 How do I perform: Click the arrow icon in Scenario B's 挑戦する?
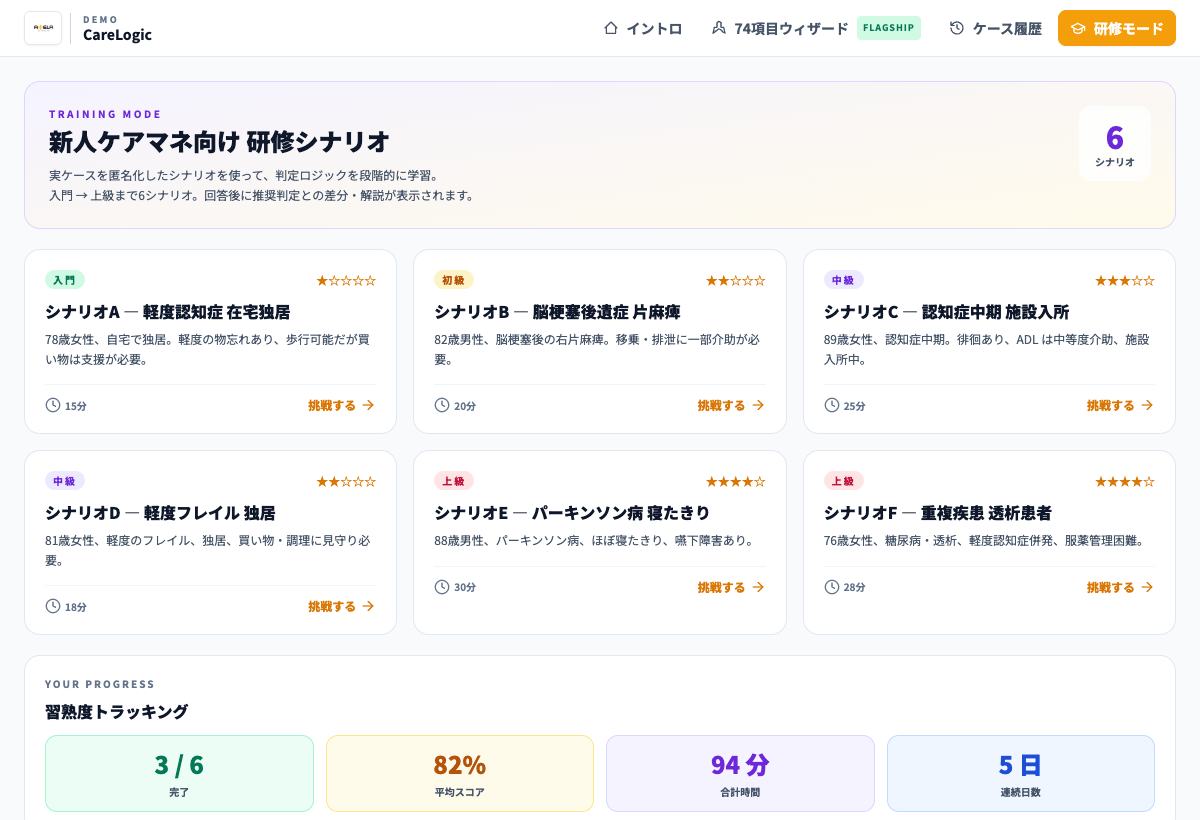(x=758, y=405)
